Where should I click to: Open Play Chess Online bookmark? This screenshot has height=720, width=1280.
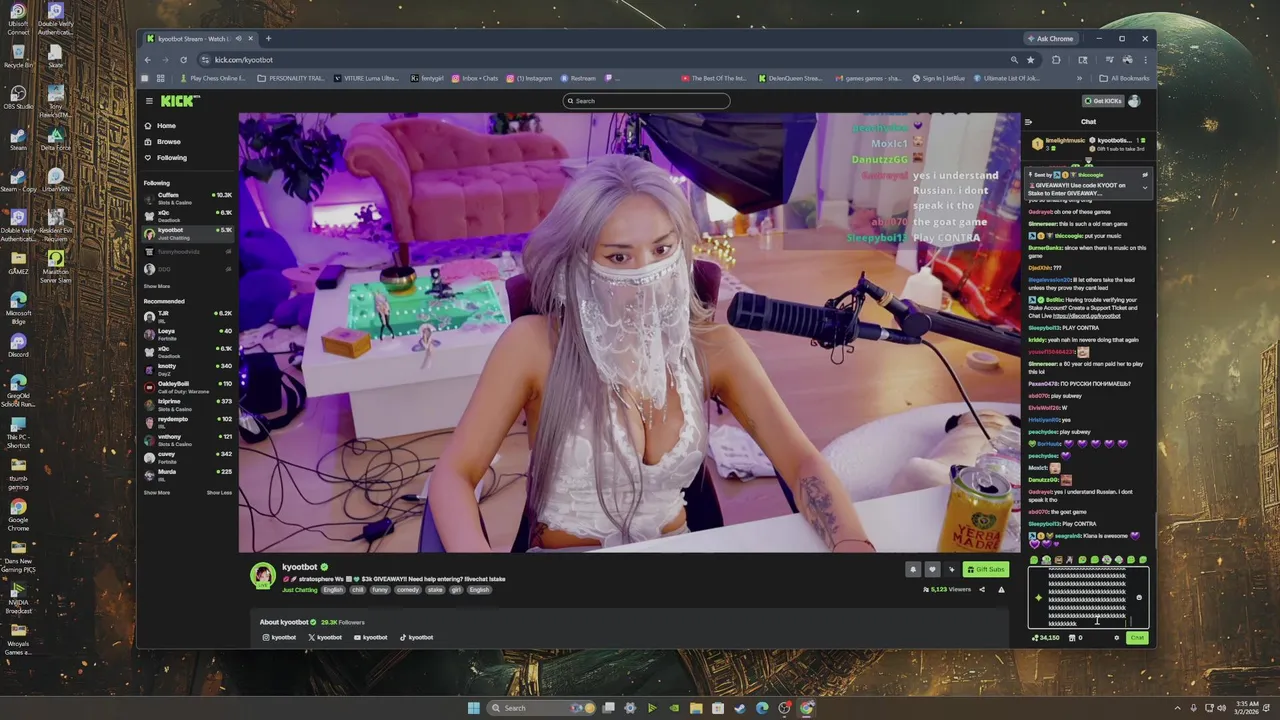[213, 78]
